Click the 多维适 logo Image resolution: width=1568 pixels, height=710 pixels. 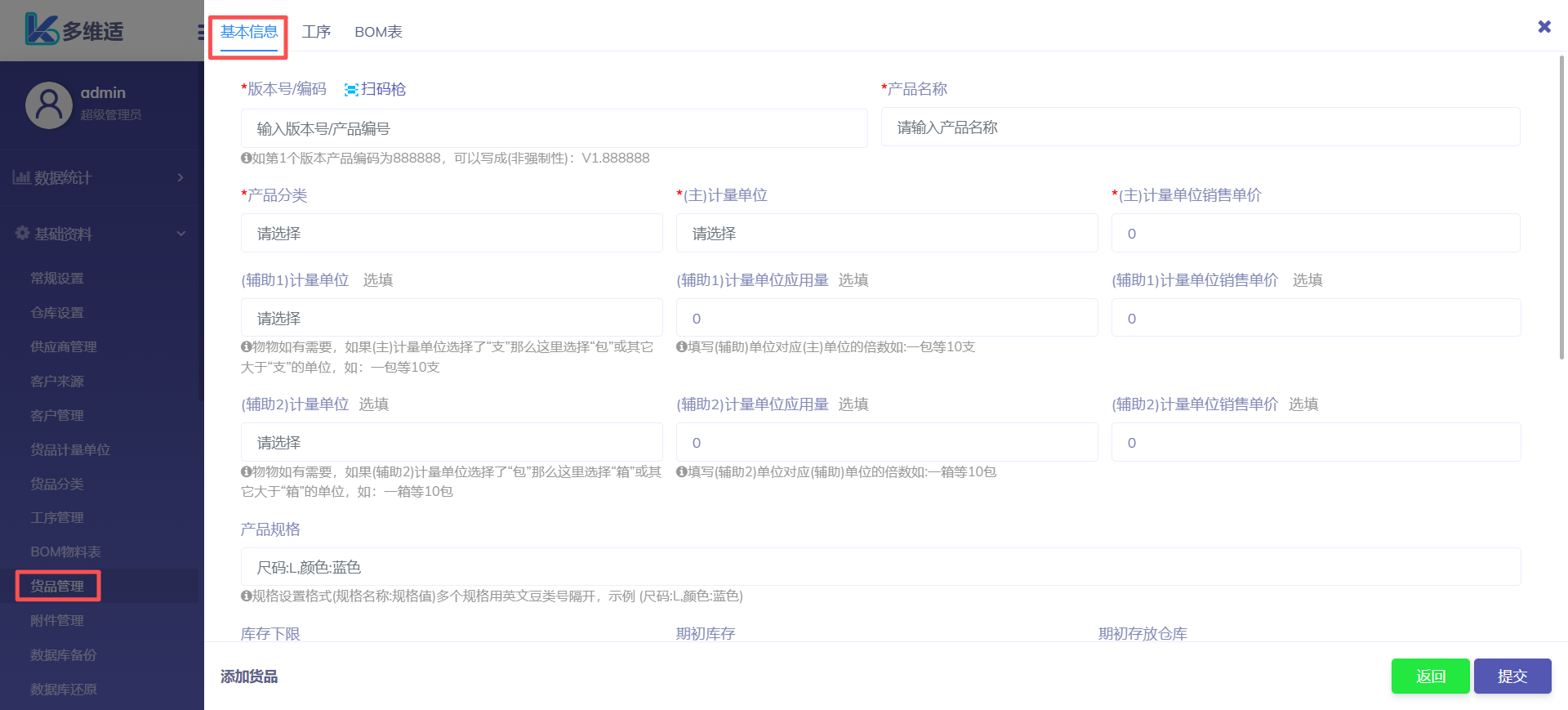[73, 30]
